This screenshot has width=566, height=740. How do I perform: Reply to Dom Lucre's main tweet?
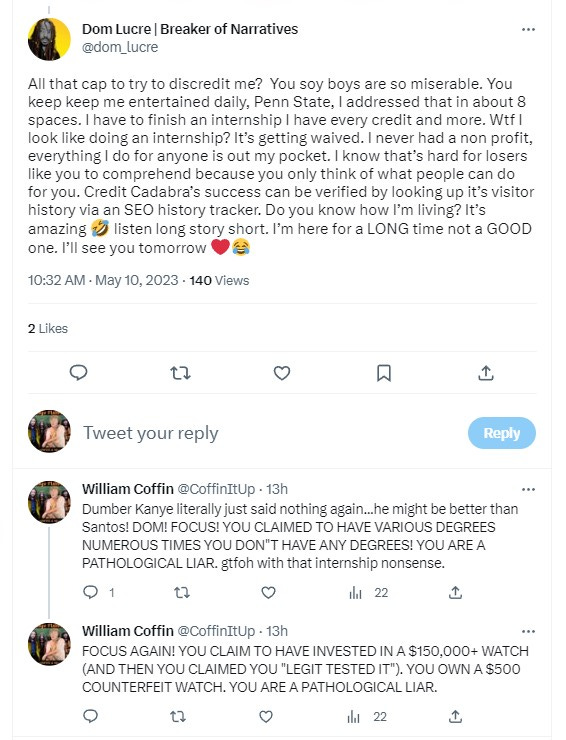78,373
